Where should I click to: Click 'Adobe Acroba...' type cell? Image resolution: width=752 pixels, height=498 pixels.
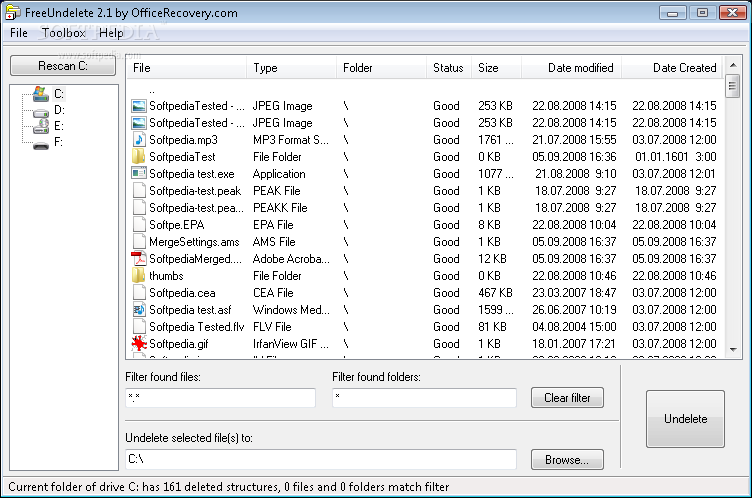(x=292, y=259)
